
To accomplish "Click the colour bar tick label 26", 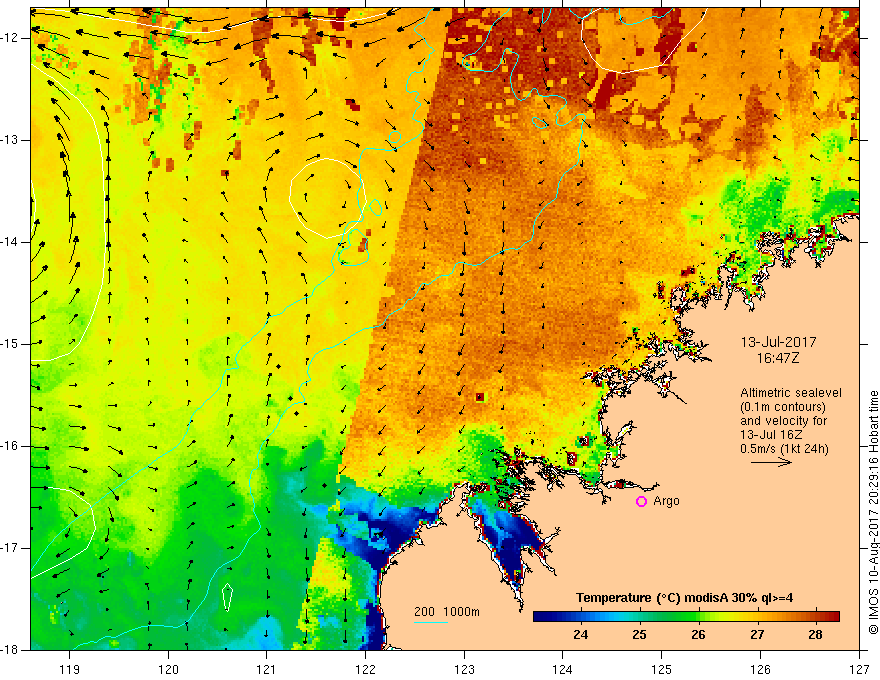I will [x=698, y=635].
